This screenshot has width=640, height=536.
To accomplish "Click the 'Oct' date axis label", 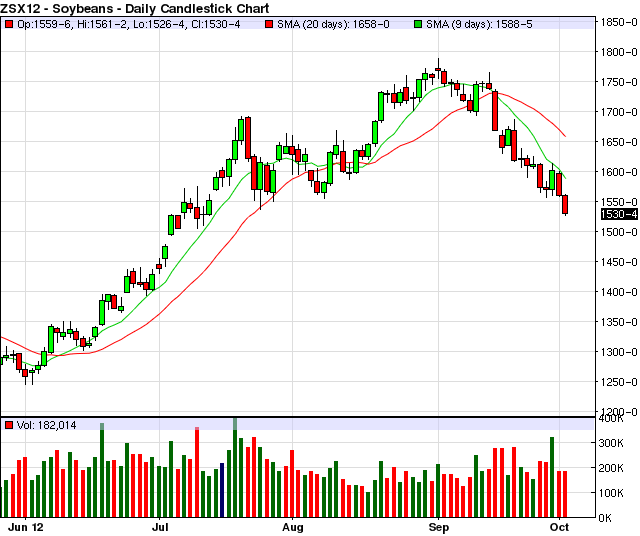I will click(559, 527).
